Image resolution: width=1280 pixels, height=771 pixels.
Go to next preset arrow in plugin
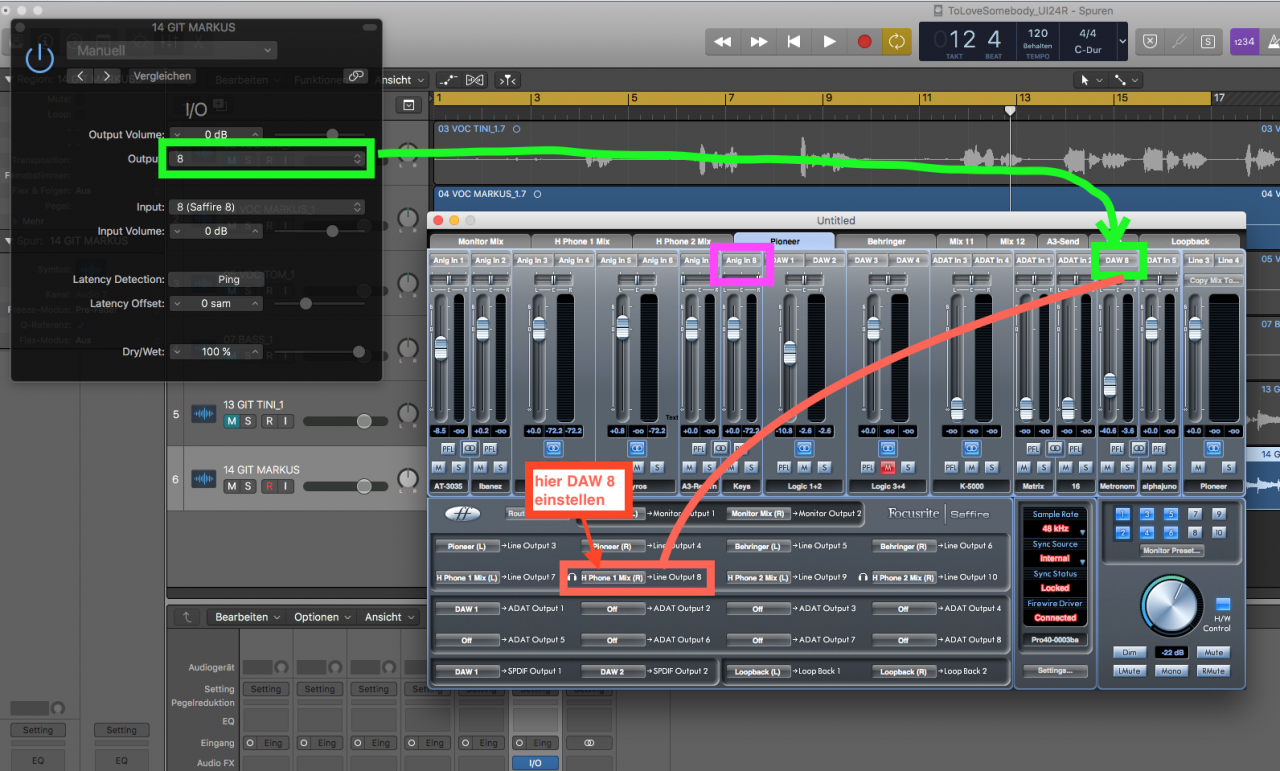point(106,76)
